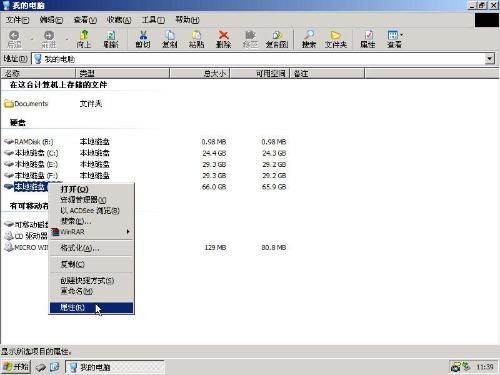Refresh the view using 刷新 icon
The width and height of the screenshot is (500, 375).
coord(111,39)
